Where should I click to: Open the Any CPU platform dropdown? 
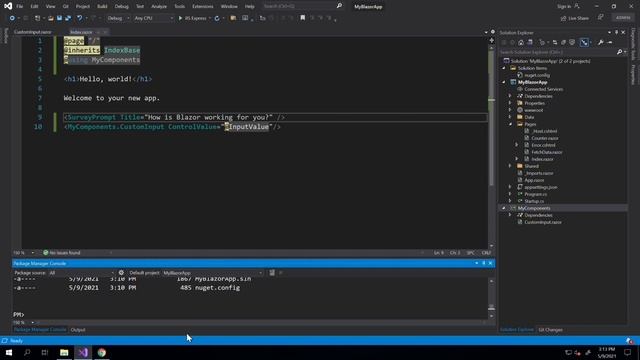(153, 18)
